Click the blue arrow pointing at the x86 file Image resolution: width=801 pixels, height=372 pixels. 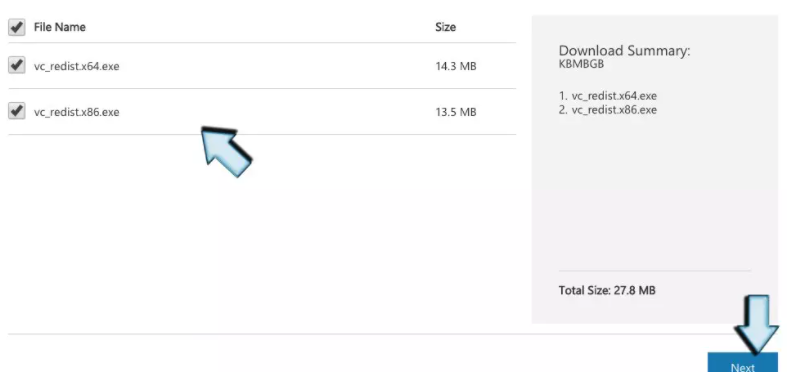pos(226,151)
